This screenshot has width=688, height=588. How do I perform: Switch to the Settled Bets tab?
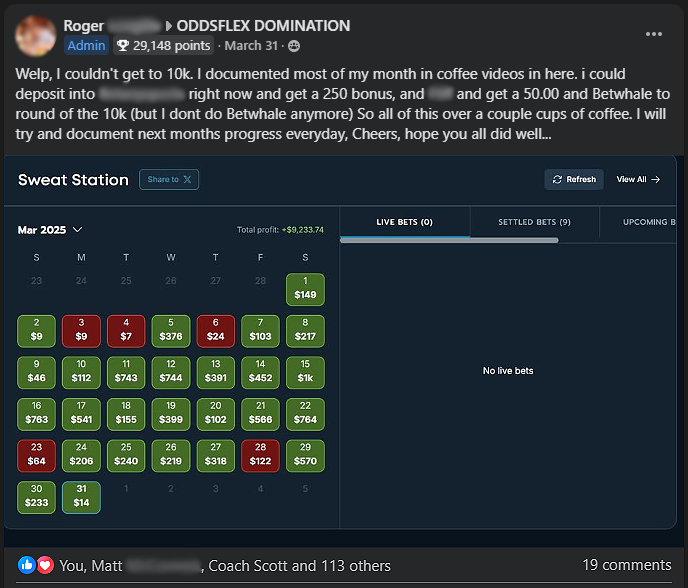pyautogui.click(x=534, y=222)
